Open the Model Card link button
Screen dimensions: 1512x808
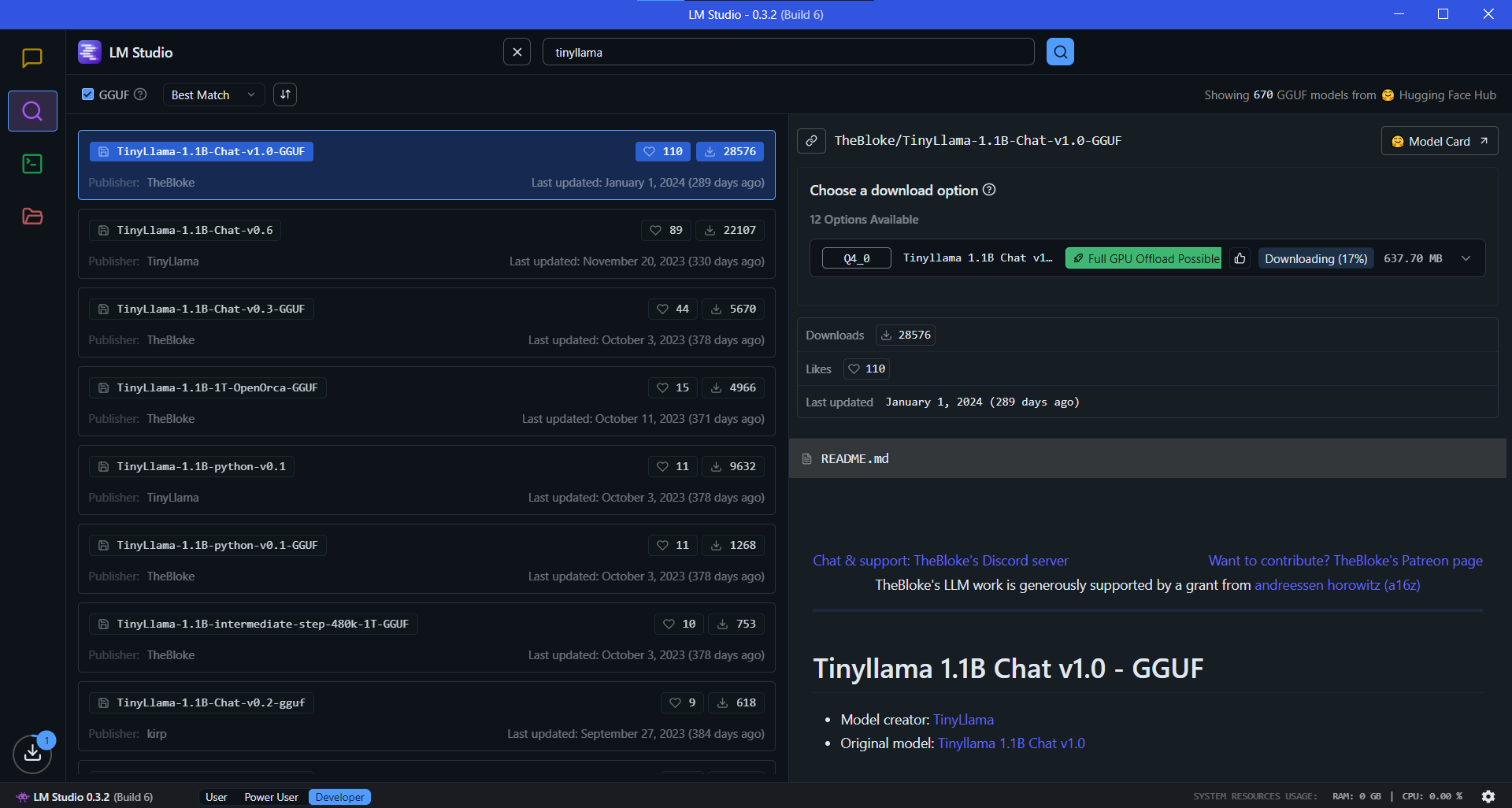point(1440,141)
